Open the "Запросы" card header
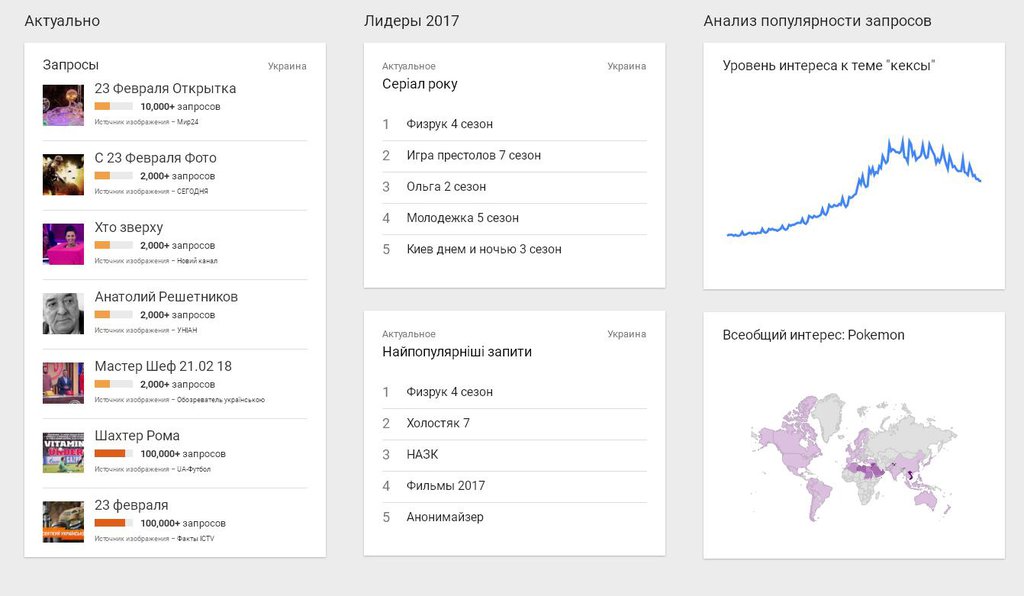The image size is (1024, 596). coord(70,65)
